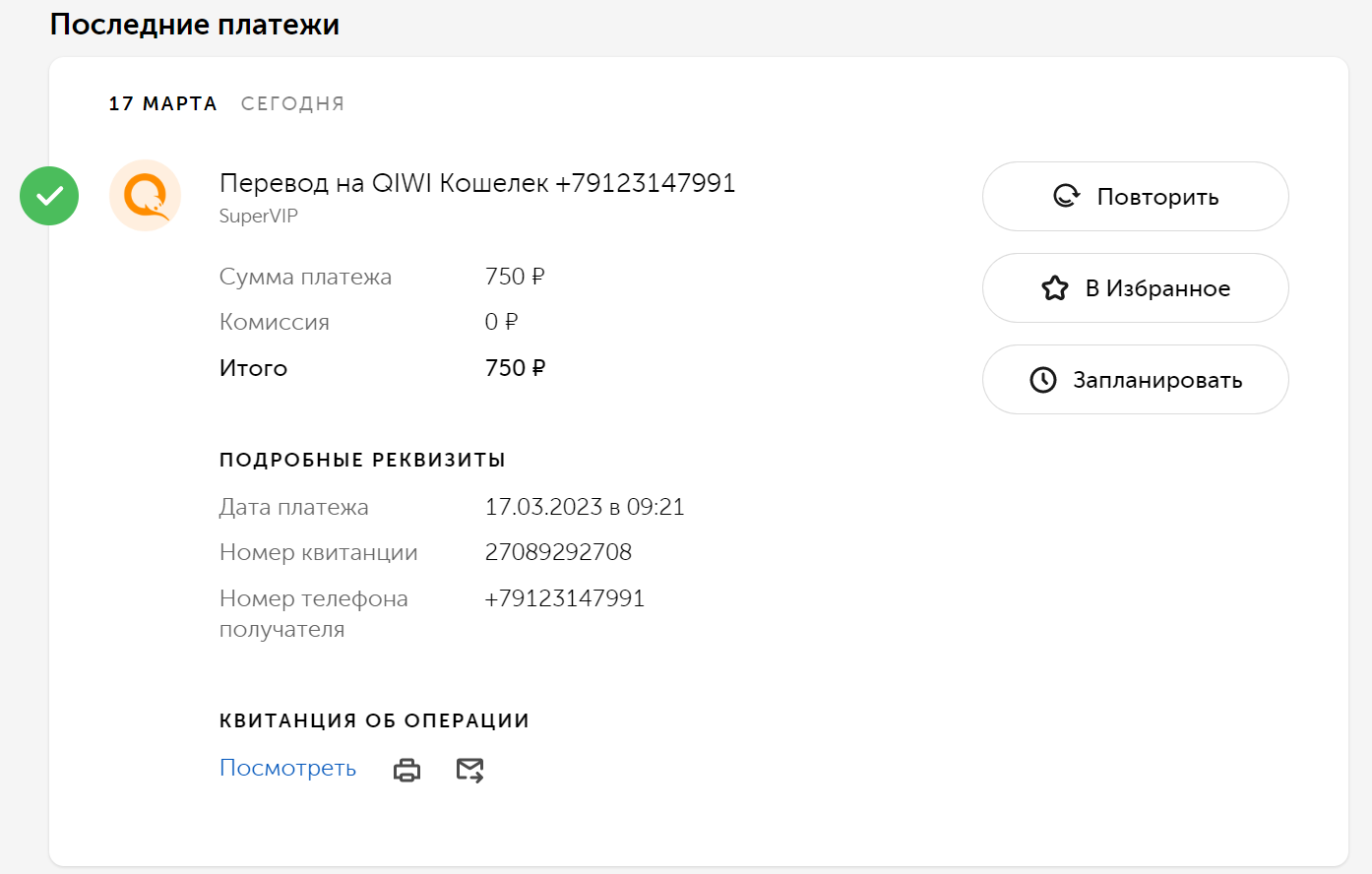Click the ПОДРОБНЫЕ РЕКВИЗИТЫ section header
This screenshot has width=1372, height=874.
pos(362,460)
